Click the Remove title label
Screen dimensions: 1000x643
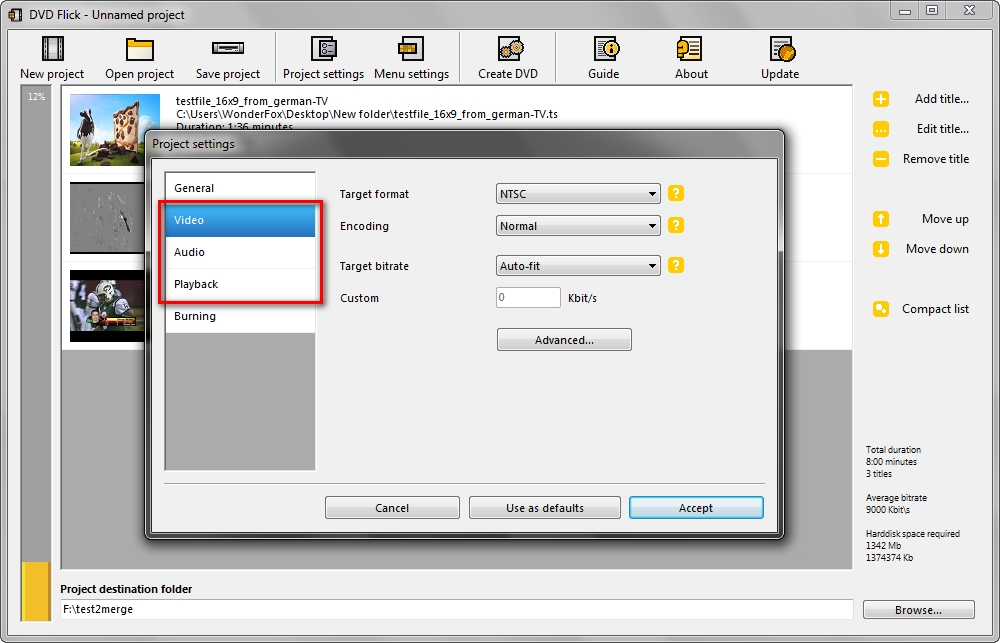click(x=936, y=159)
